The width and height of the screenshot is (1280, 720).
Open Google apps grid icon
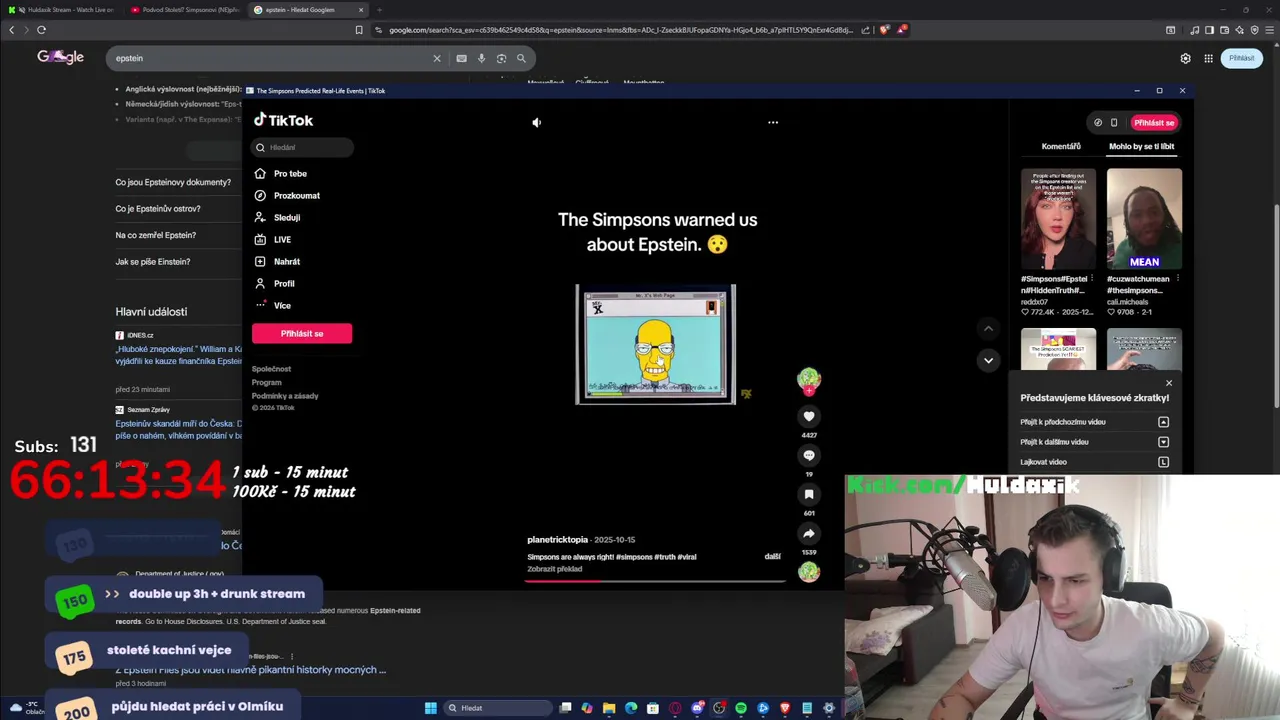pyautogui.click(x=1208, y=58)
